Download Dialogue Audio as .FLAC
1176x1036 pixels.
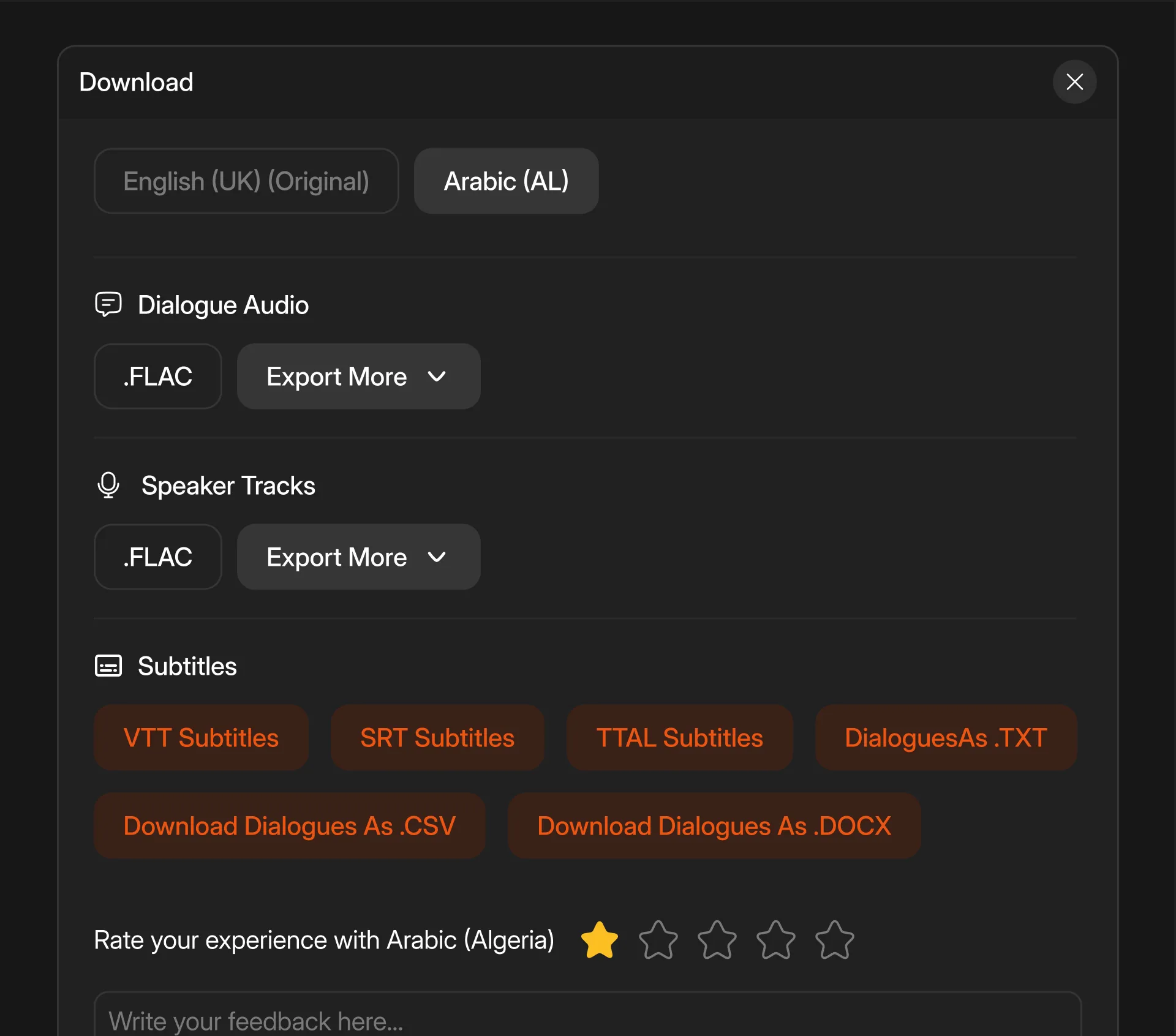tap(158, 377)
